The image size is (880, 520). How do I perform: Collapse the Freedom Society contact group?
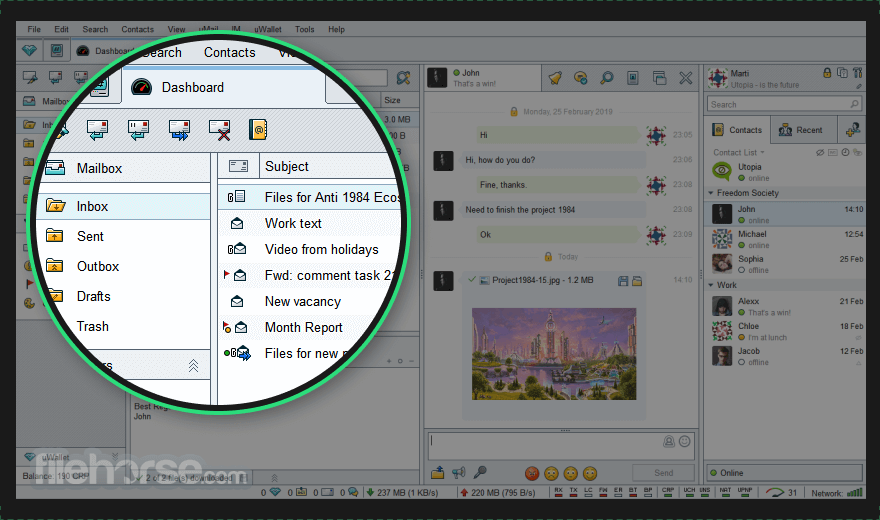[711, 193]
